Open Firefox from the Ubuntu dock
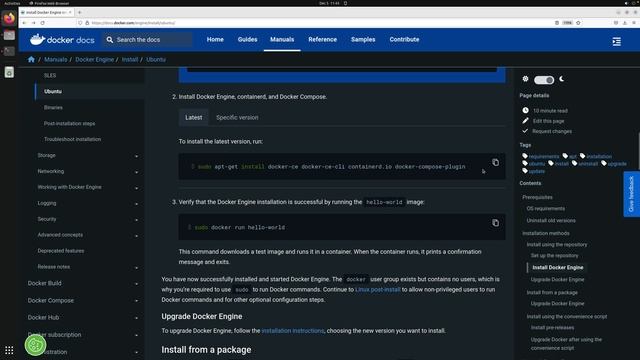The width and height of the screenshot is (640, 360). [x=9, y=18]
